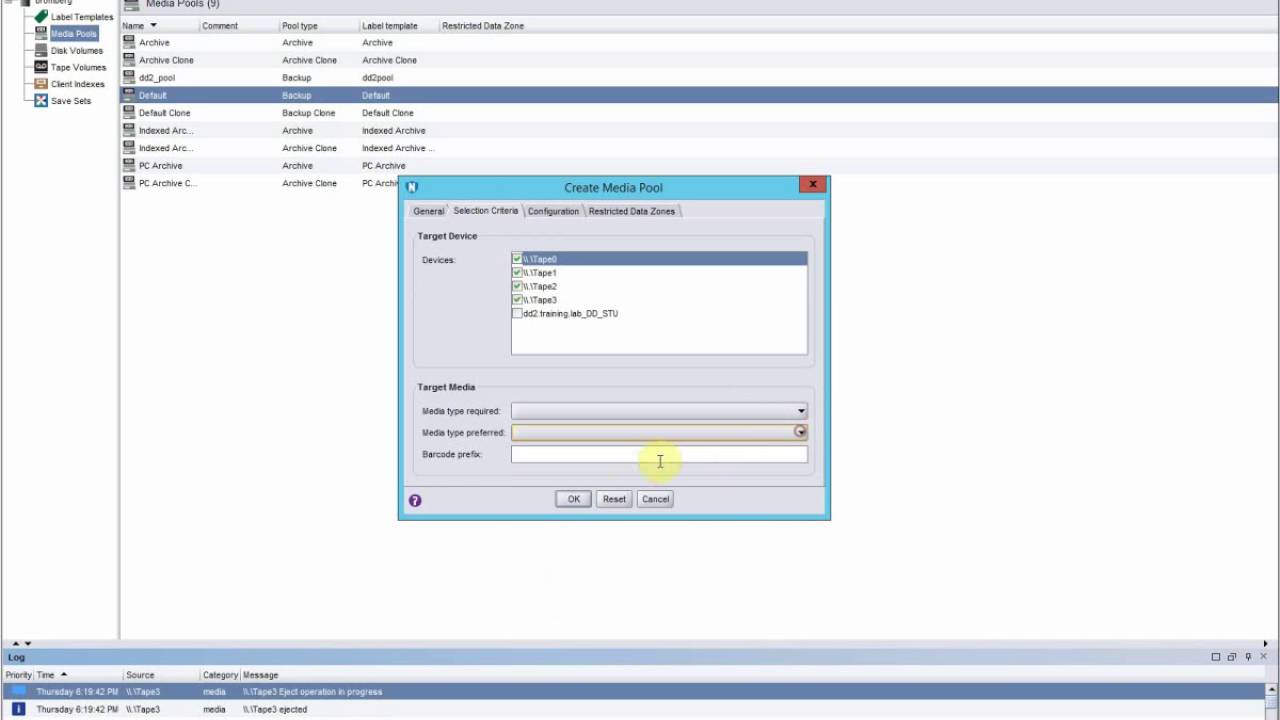Switch to the Restricted Data Zones tab
The height and width of the screenshot is (720, 1280).
click(x=631, y=211)
